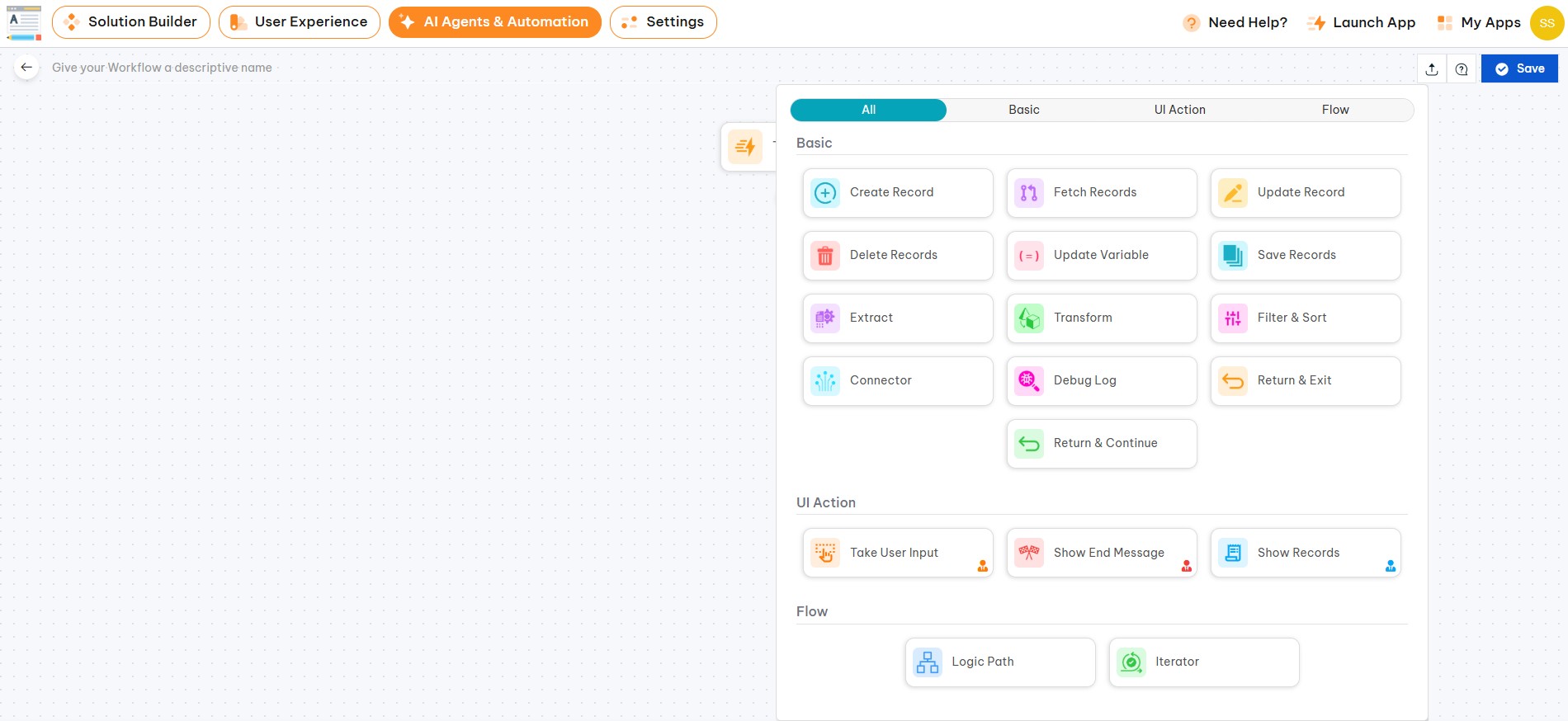Add a Fetch Records action
The height and width of the screenshot is (721, 1568).
coord(1102,193)
